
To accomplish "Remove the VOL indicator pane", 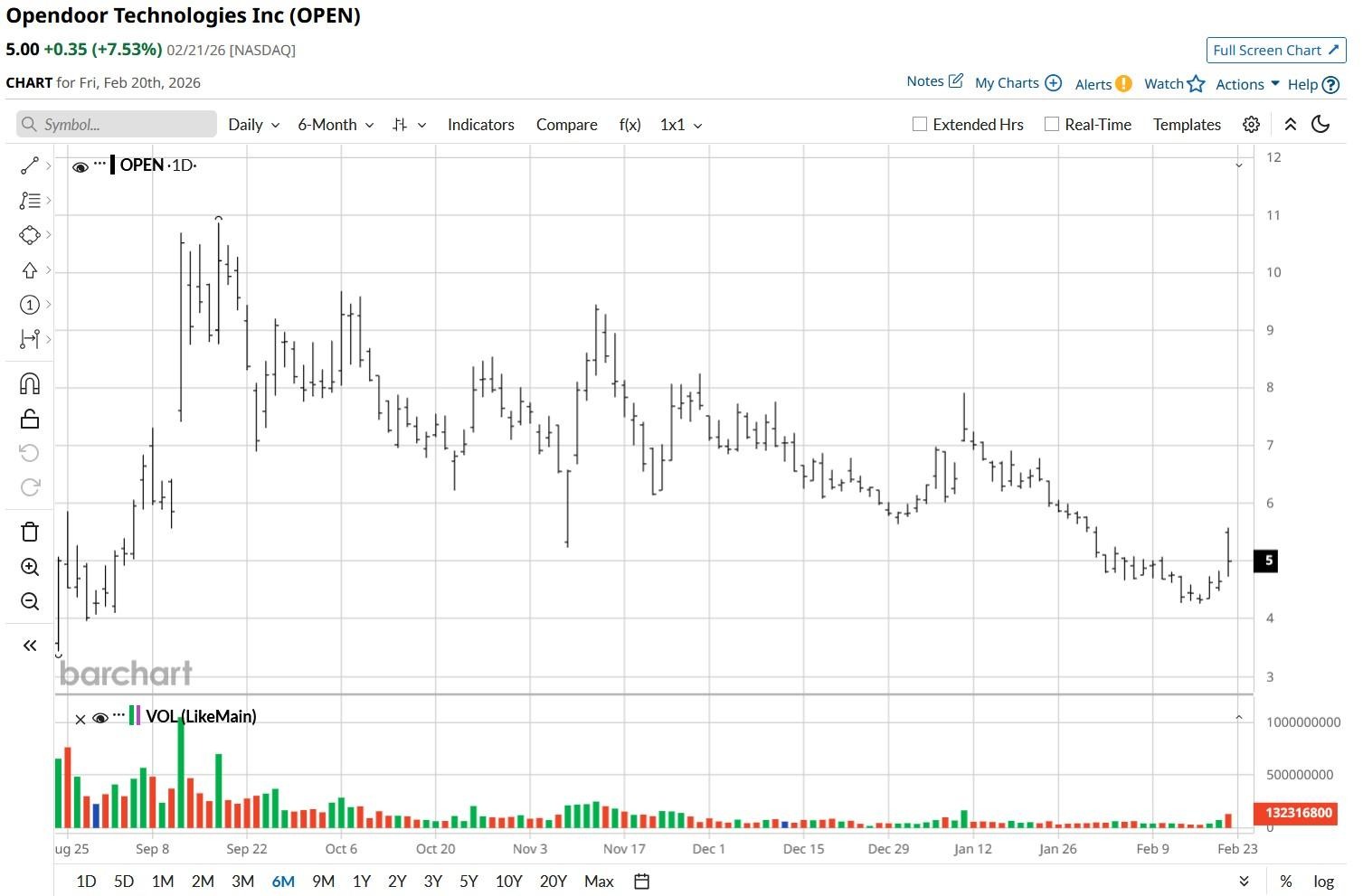I will pyautogui.click(x=80, y=720).
